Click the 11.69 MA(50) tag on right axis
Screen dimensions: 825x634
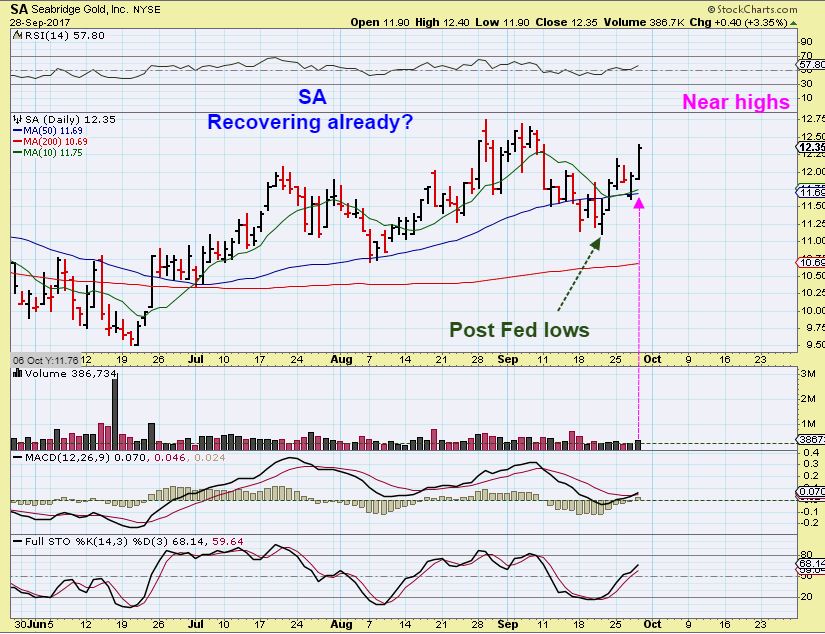point(811,192)
